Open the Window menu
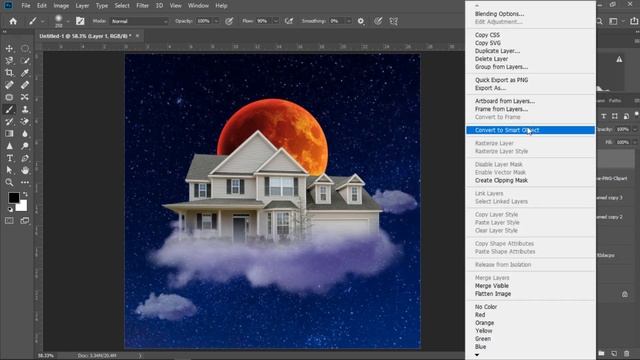 point(198,6)
